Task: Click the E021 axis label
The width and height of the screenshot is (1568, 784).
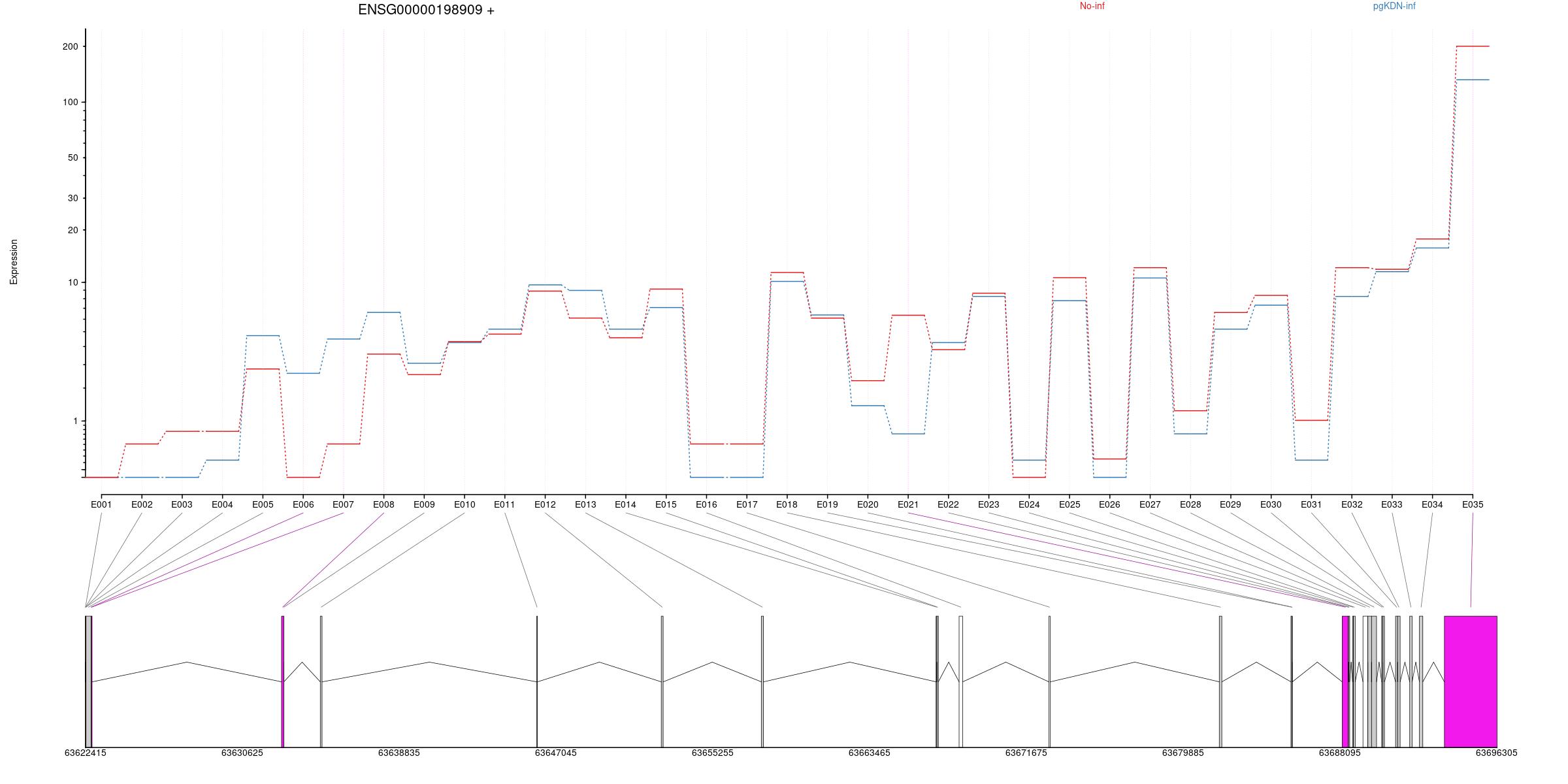Action: [907, 505]
